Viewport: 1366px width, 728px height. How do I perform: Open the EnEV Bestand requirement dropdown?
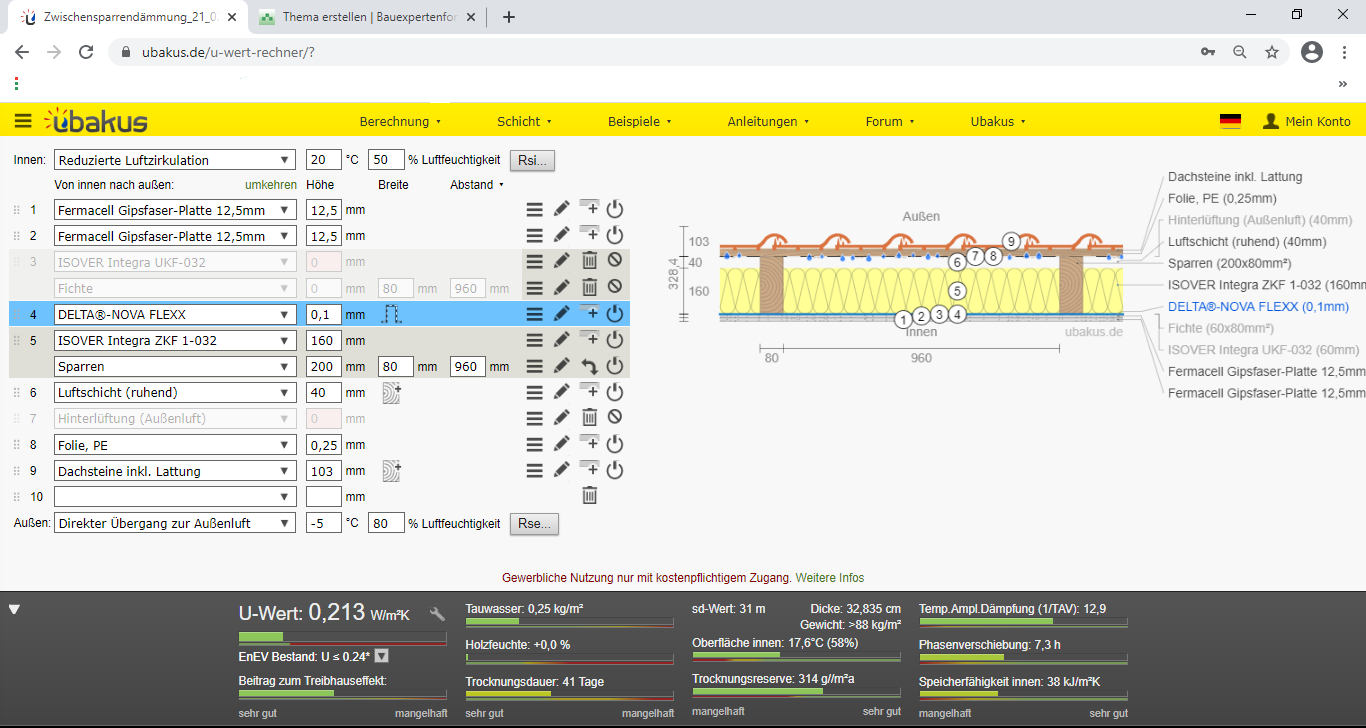coord(381,656)
